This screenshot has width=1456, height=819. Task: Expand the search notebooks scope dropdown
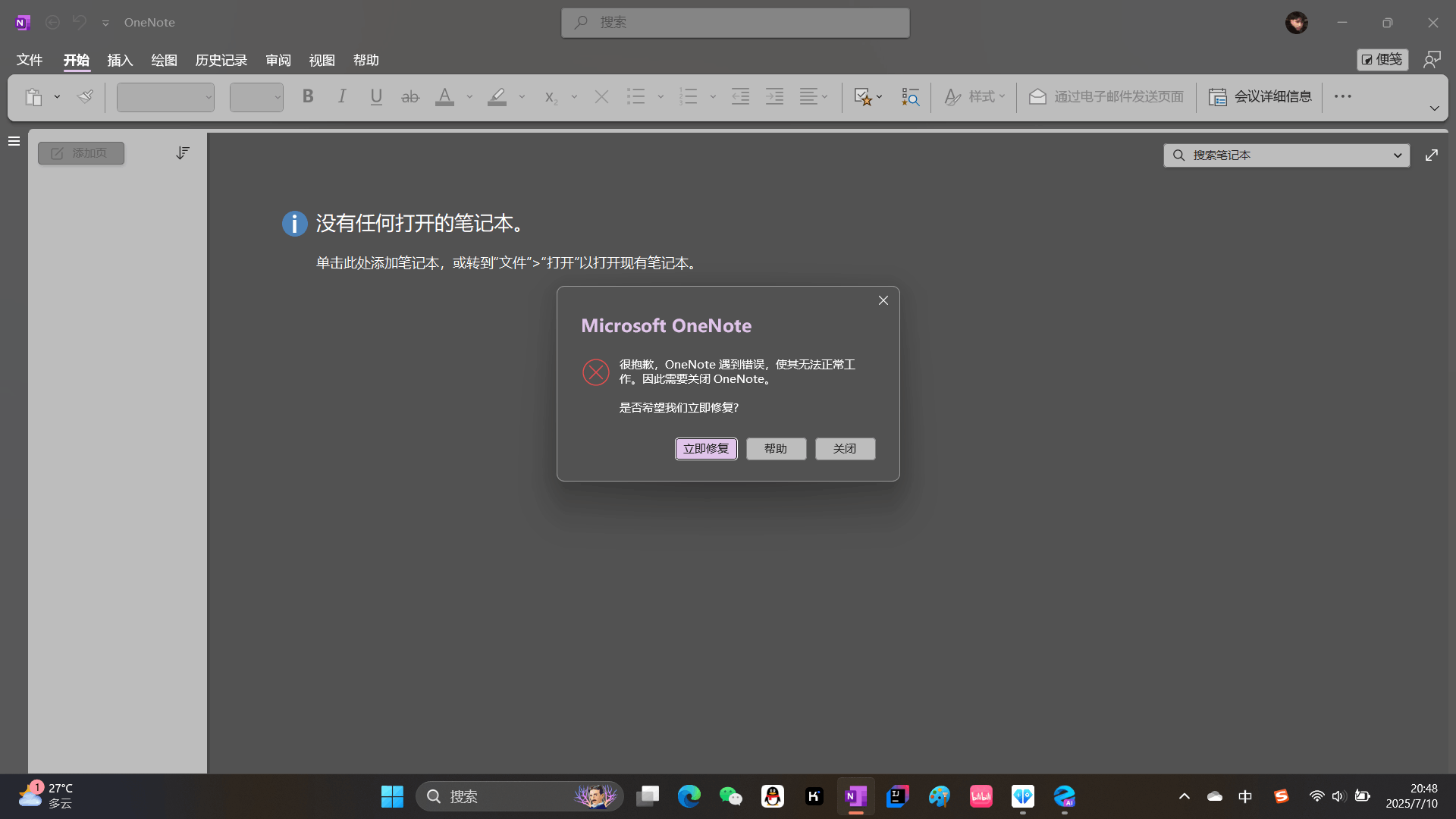[1397, 155]
